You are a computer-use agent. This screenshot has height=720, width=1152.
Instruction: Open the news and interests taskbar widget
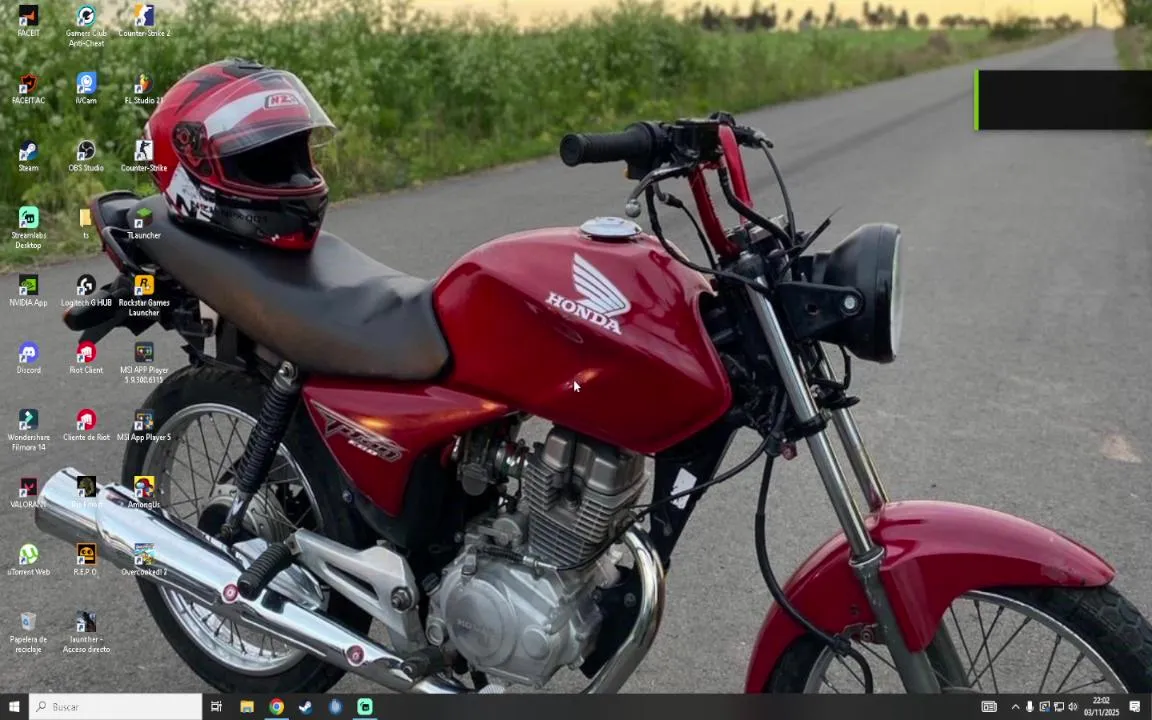[989, 707]
